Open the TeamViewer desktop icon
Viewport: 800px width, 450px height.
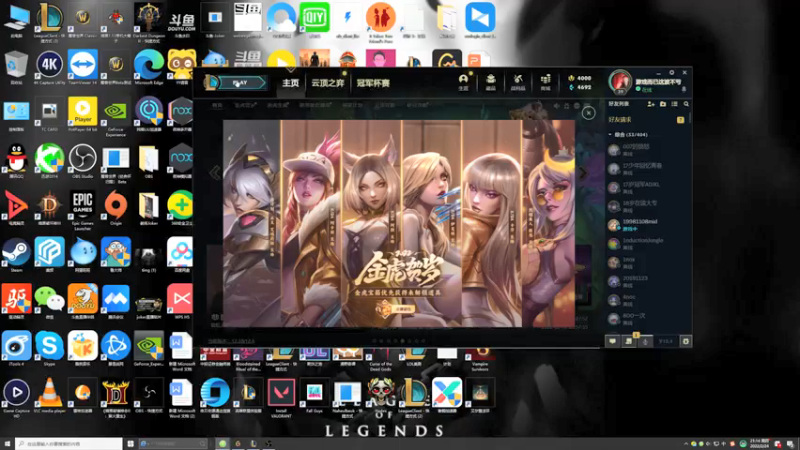tap(82, 67)
